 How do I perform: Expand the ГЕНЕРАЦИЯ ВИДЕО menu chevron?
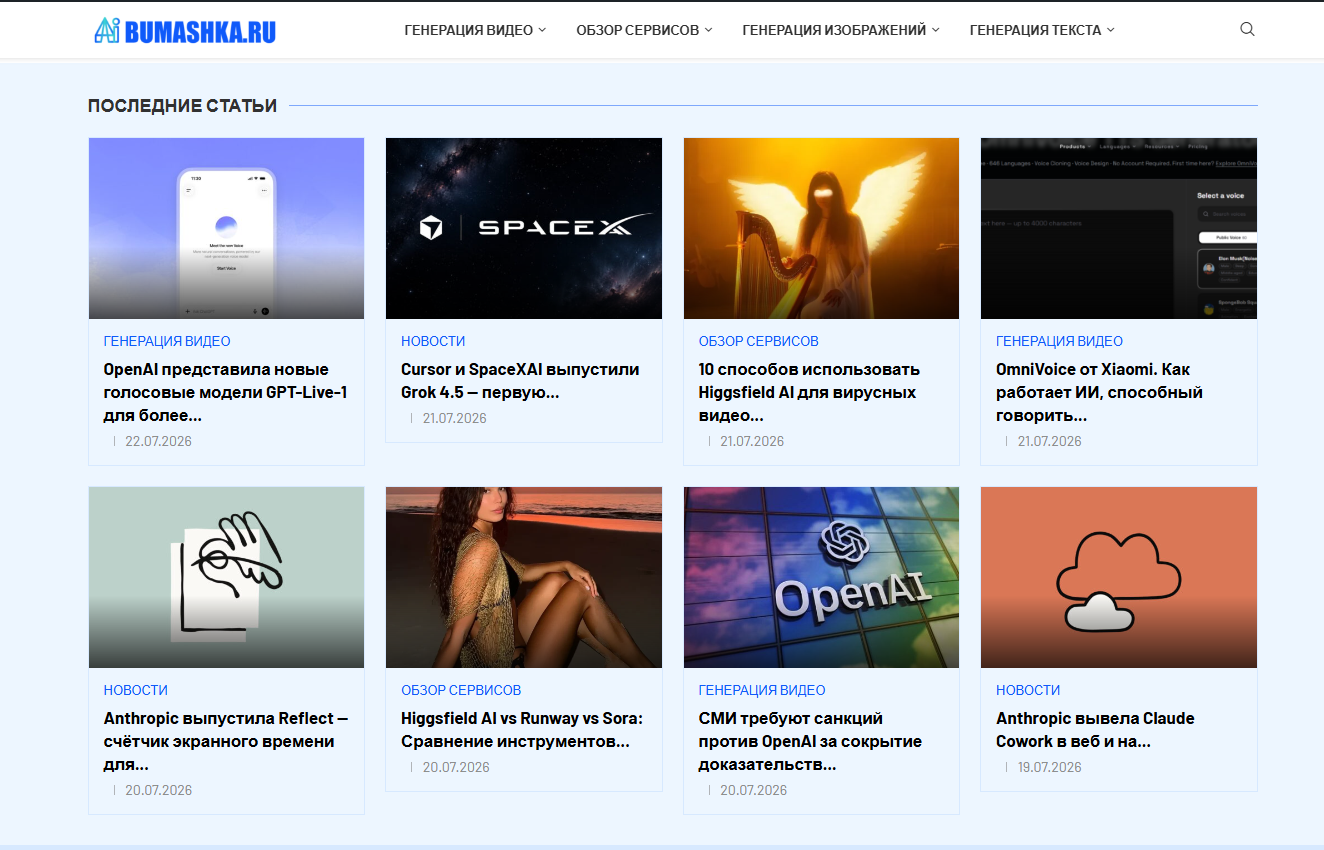542,30
